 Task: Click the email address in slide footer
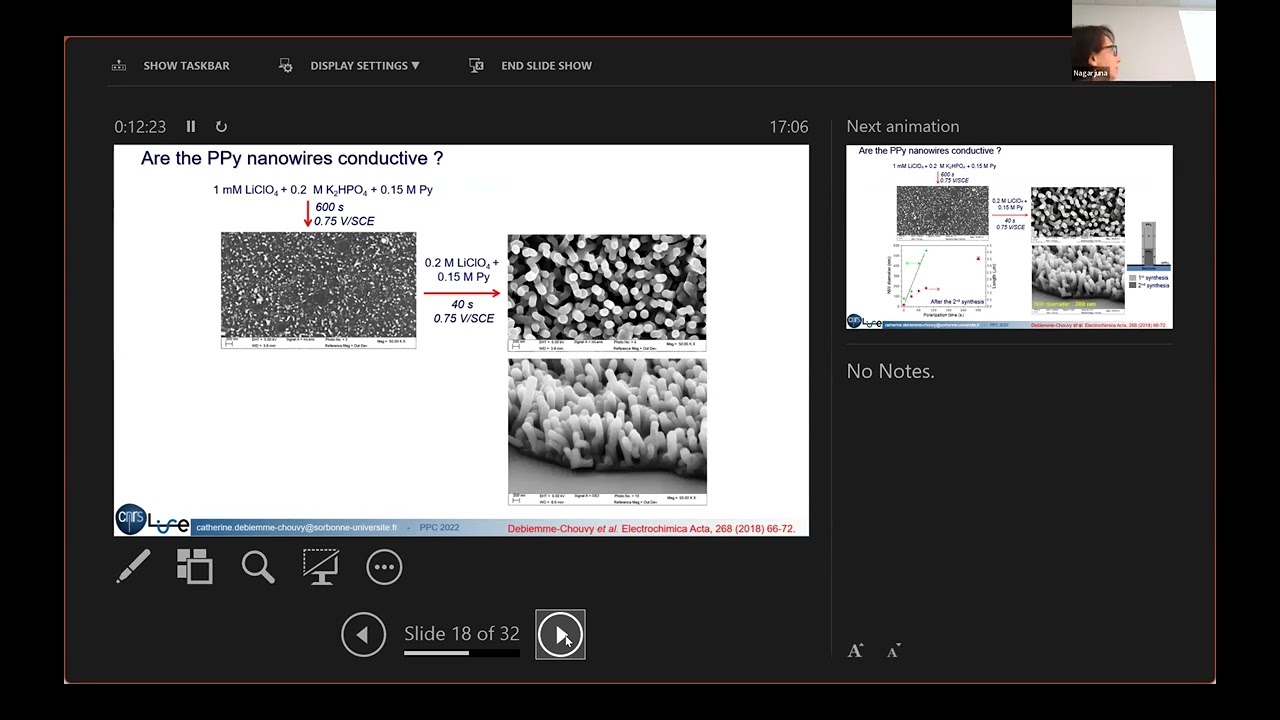click(297, 527)
